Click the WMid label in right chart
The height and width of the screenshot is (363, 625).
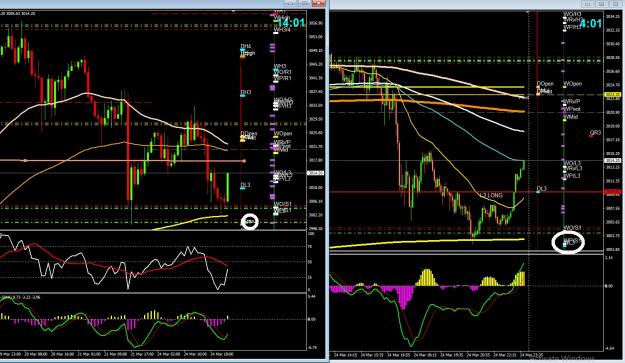571,117
